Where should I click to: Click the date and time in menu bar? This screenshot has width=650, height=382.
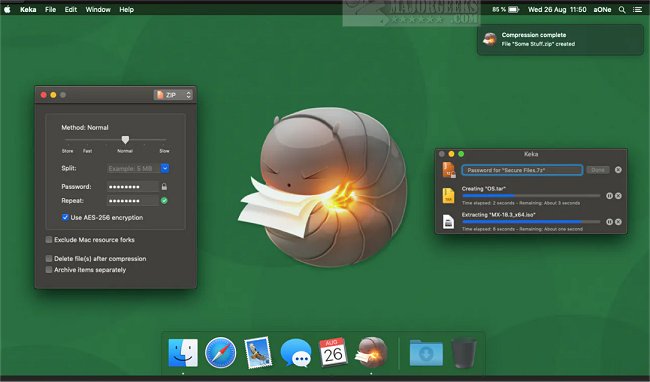[x=557, y=9]
